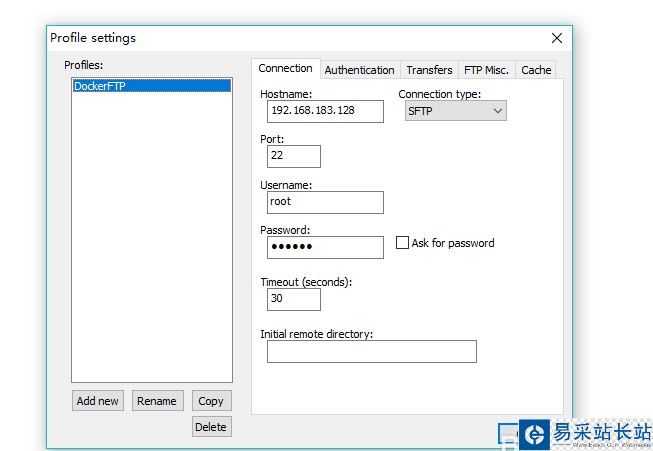Enable the Ask for password checkbox

(x=403, y=243)
